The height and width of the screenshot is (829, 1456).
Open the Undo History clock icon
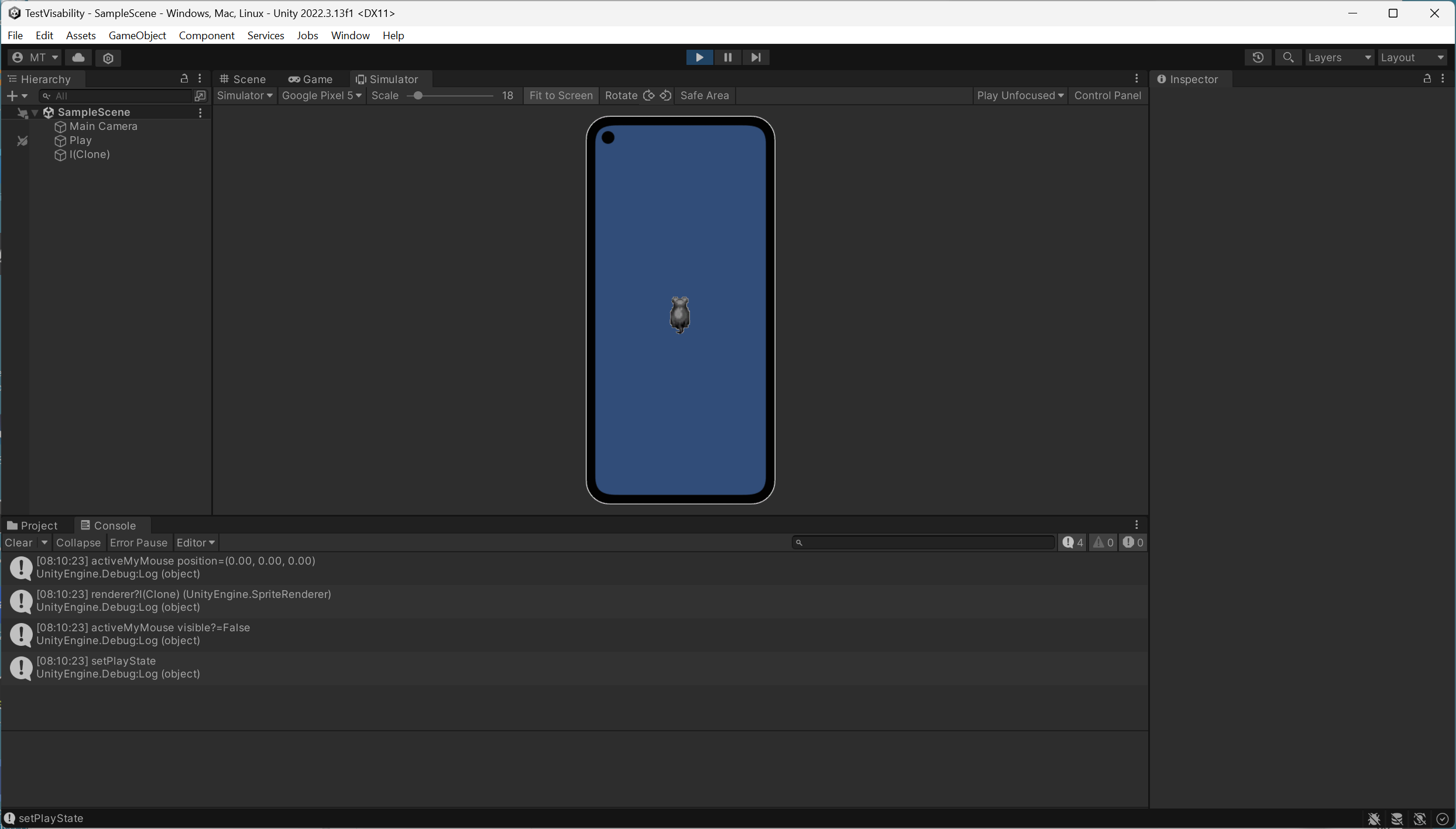tap(1258, 57)
